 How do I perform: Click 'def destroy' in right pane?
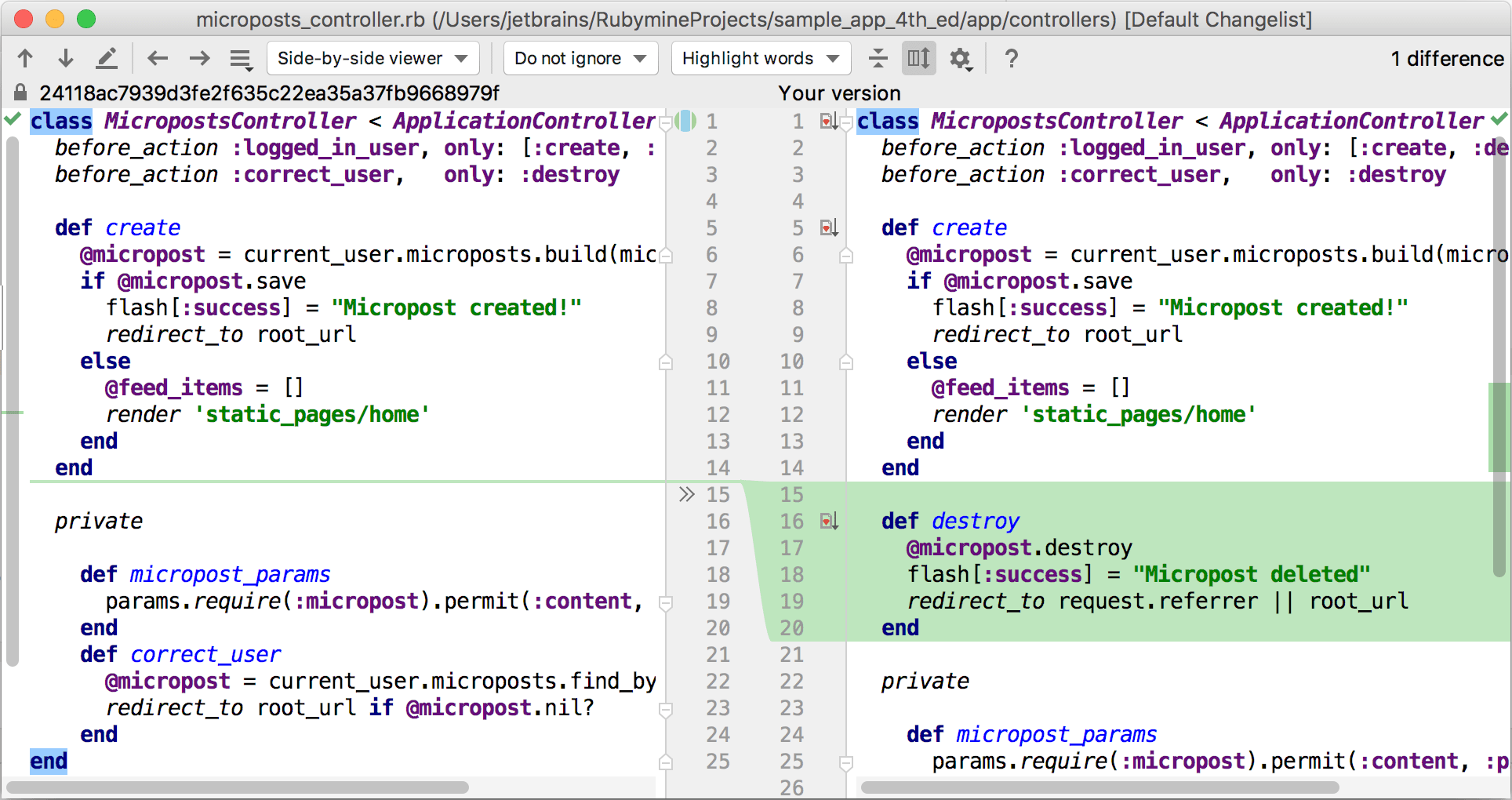(950, 521)
